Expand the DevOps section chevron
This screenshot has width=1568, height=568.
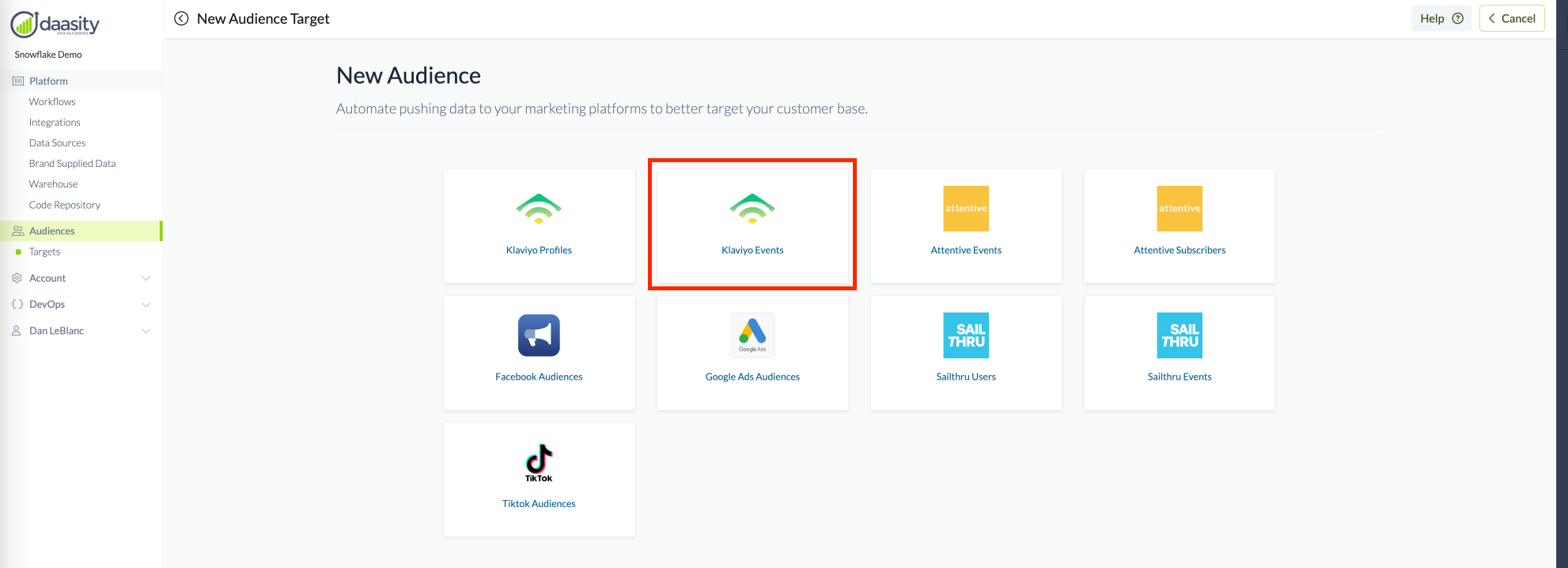(146, 305)
